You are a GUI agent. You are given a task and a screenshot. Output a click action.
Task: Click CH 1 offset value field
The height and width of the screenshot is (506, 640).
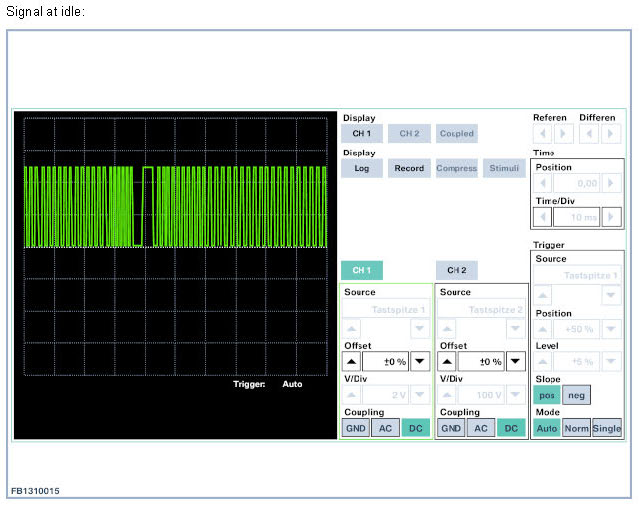385,362
